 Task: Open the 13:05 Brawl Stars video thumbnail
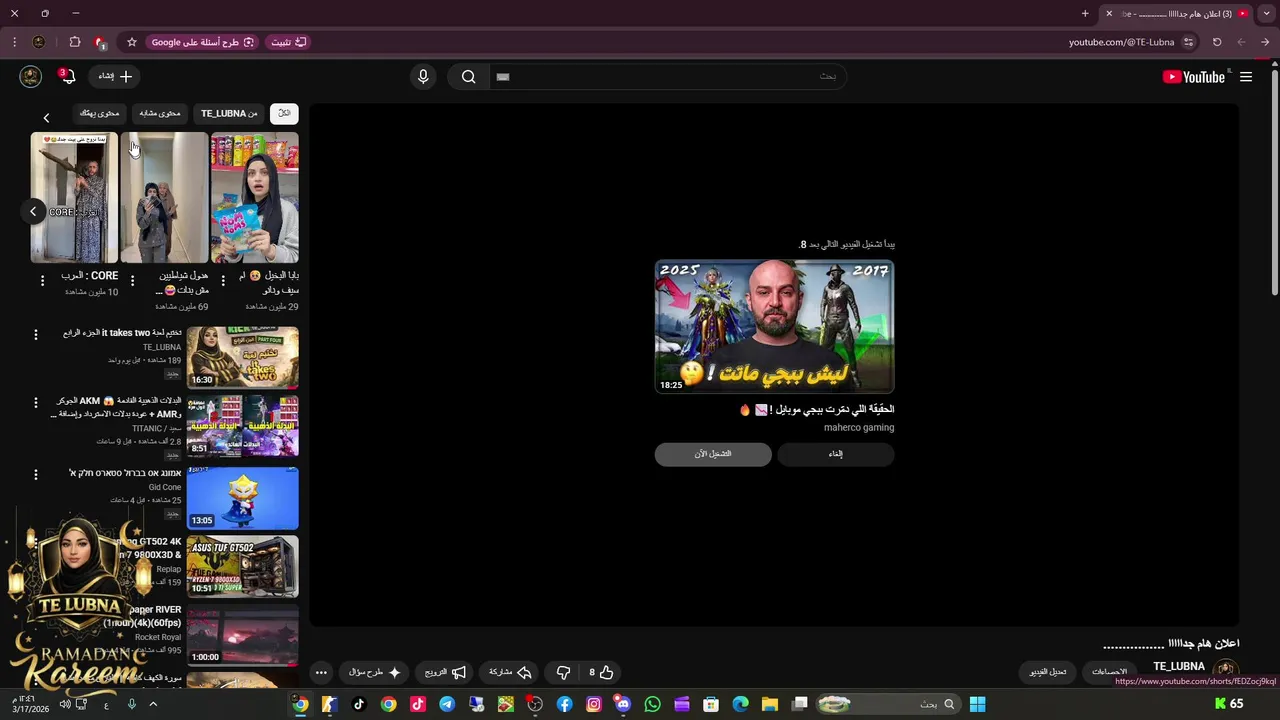[242, 498]
